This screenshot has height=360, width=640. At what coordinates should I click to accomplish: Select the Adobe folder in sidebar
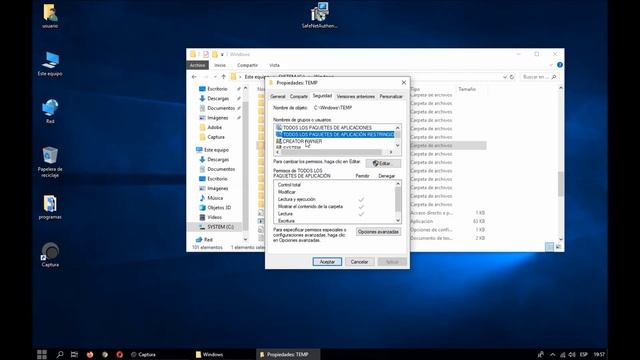tap(215, 127)
